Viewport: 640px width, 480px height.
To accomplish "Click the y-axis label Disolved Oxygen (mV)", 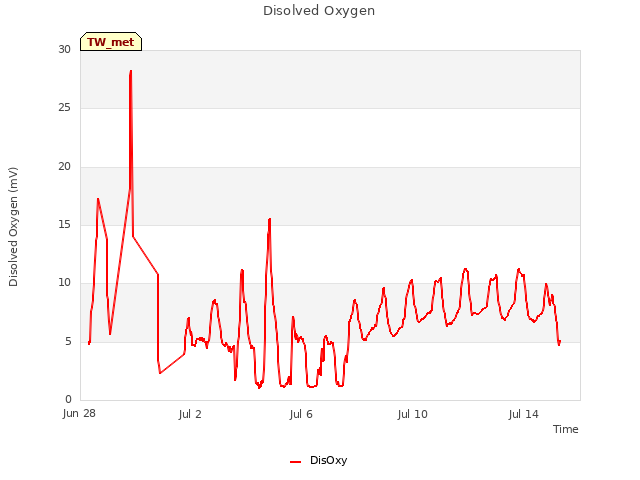I will coord(13,227).
